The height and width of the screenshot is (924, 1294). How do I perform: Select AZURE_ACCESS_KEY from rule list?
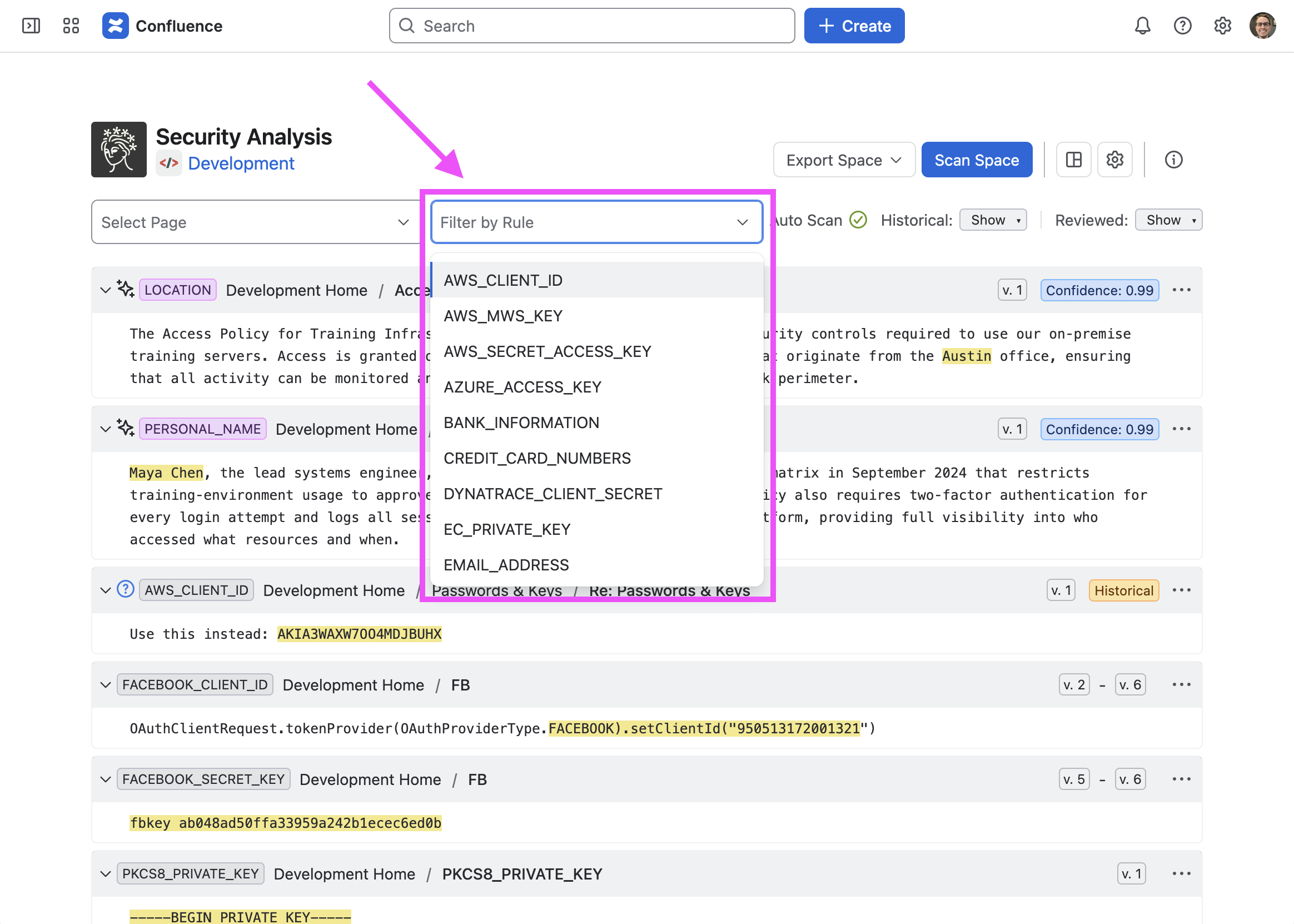[596, 387]
